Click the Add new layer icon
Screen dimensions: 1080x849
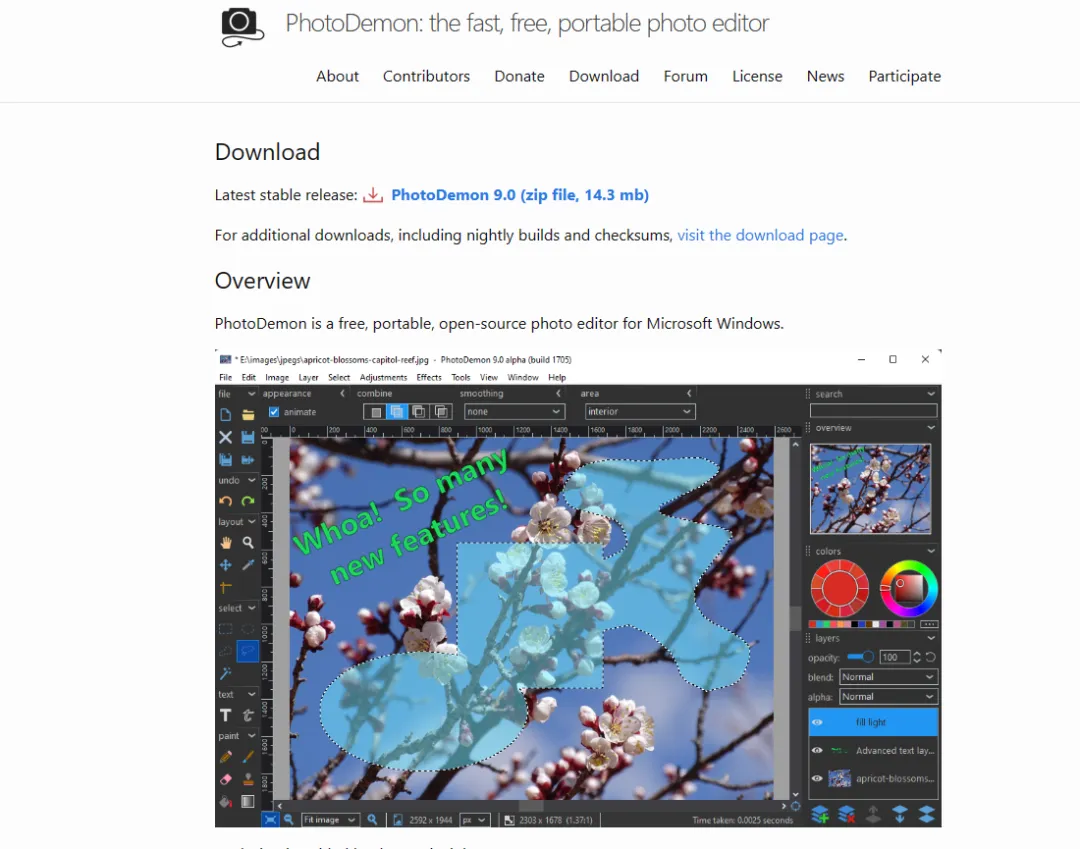pos(820,815)
